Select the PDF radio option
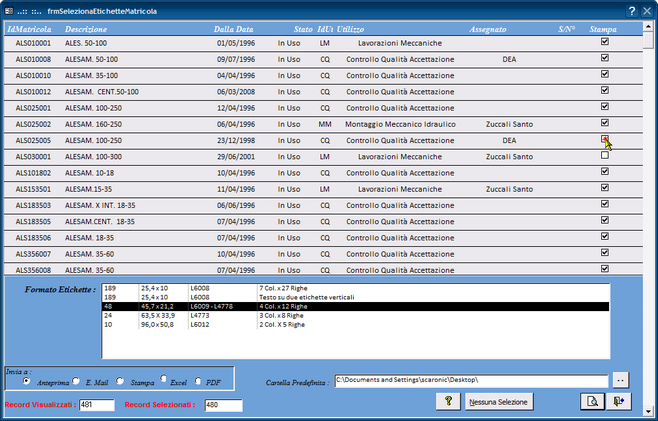658x421 pixels. click(x=198, y=381)
